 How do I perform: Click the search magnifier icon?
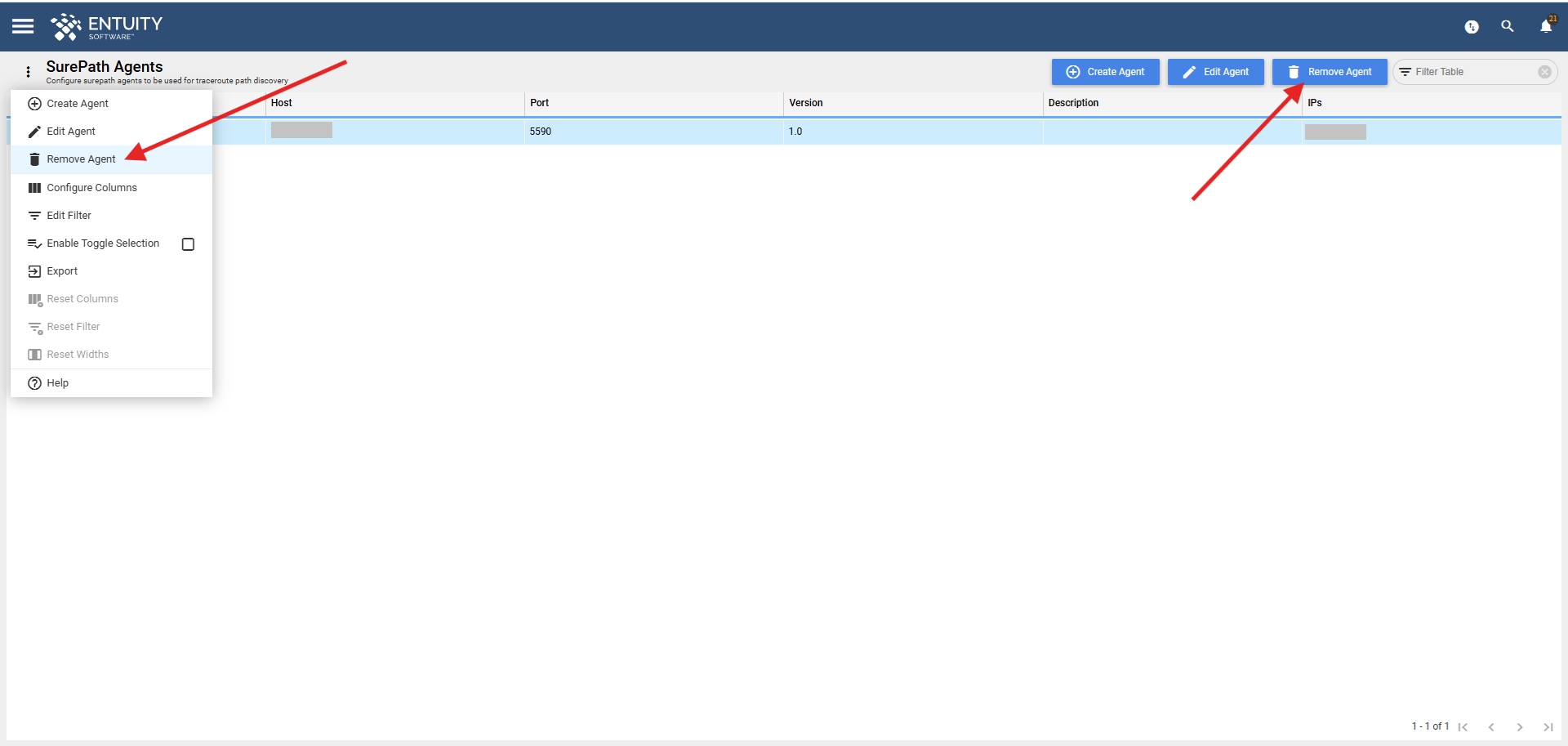tap(1508, 26)
